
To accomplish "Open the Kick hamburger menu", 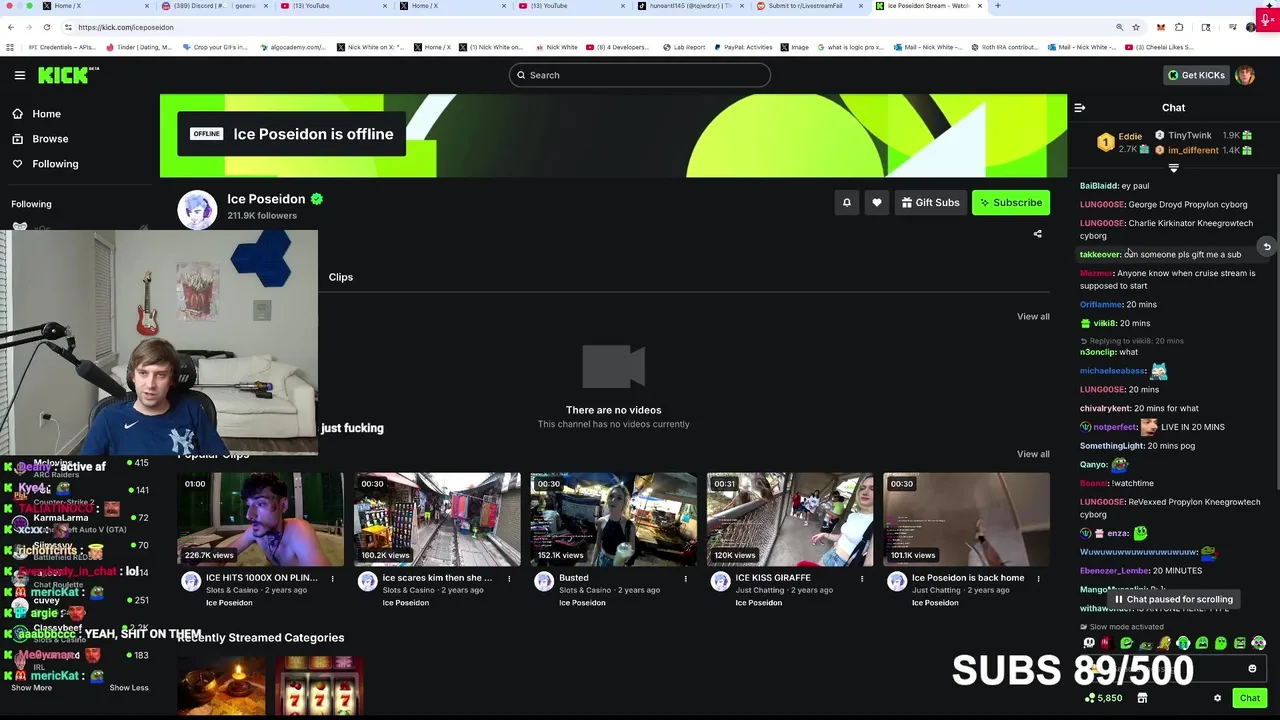I will point(20,75).
